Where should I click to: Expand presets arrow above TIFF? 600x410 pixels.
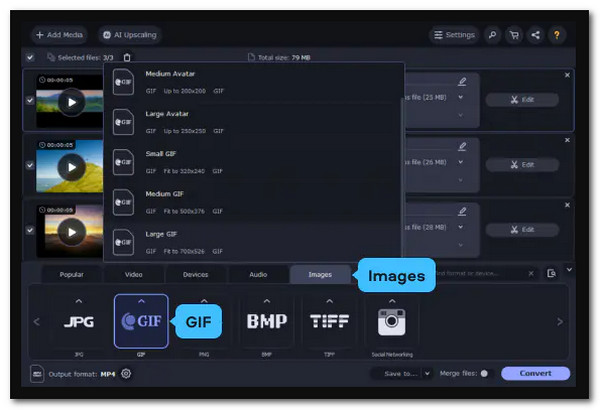coord(329,301)
